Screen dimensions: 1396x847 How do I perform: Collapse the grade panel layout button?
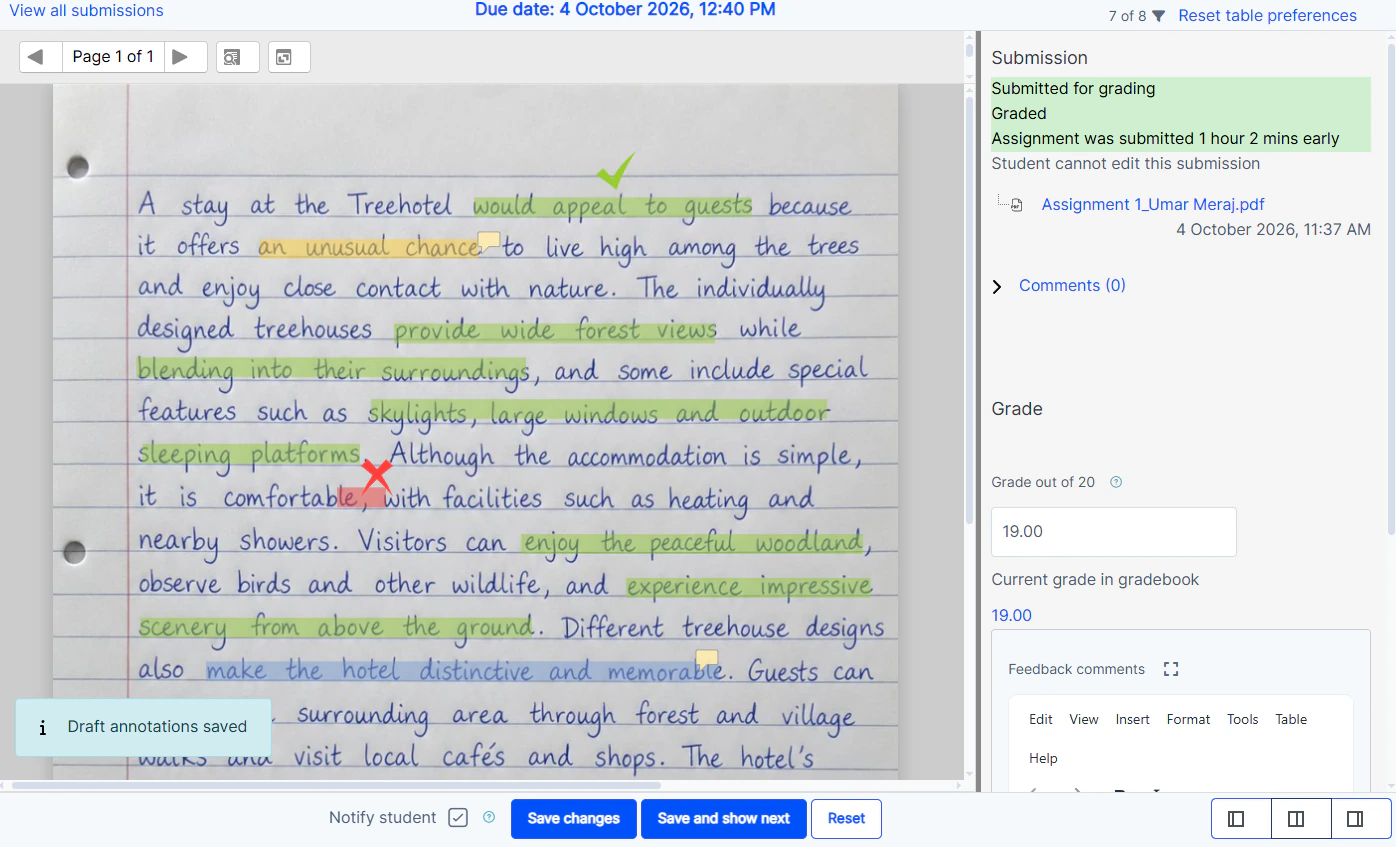pyautogui.click(x=1356, y=819)
